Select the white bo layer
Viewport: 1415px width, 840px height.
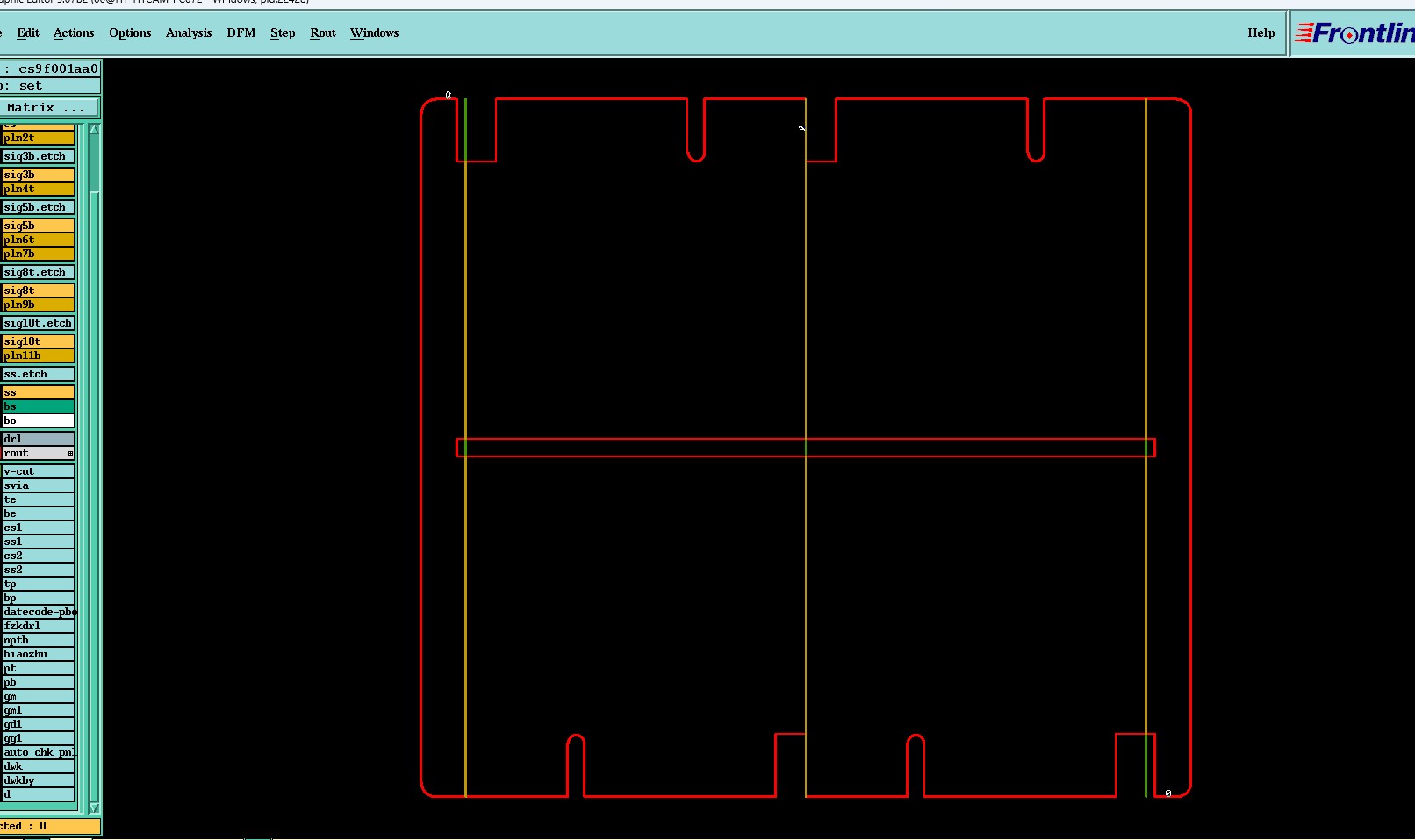tap(38, 420)
